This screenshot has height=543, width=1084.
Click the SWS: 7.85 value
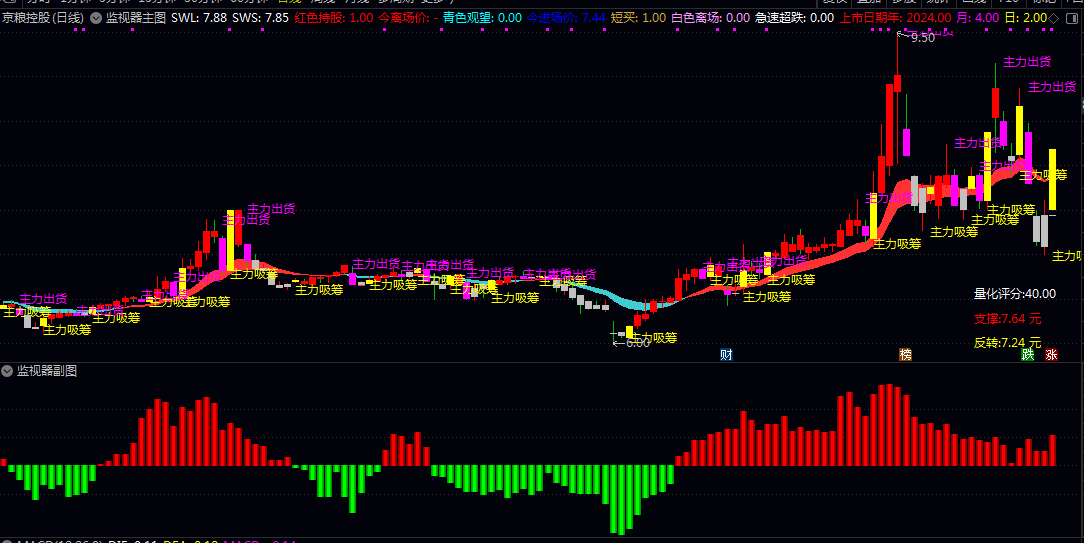[x=261, y=18]
